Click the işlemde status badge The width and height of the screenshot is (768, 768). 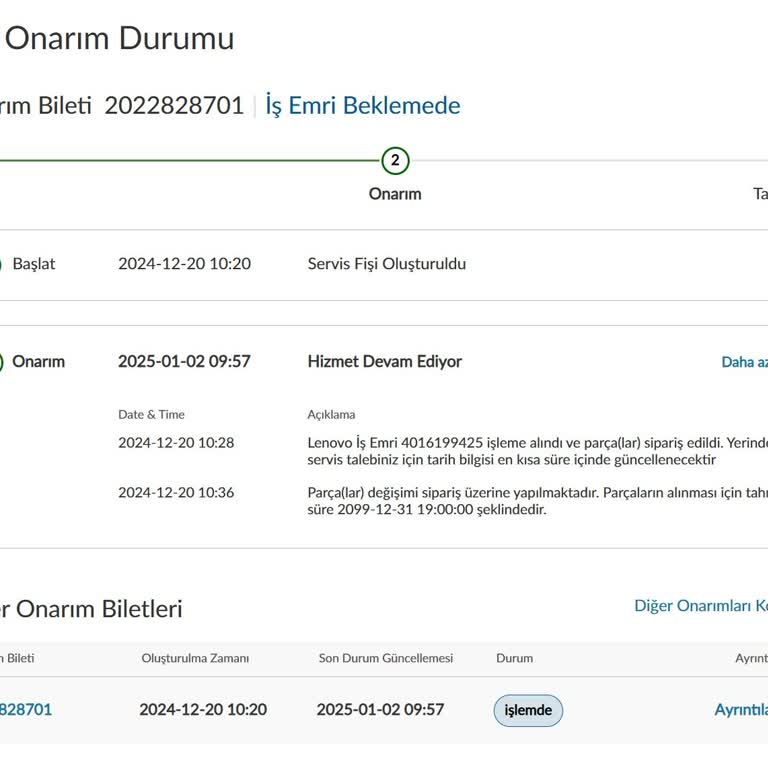[x=528, y=710]
